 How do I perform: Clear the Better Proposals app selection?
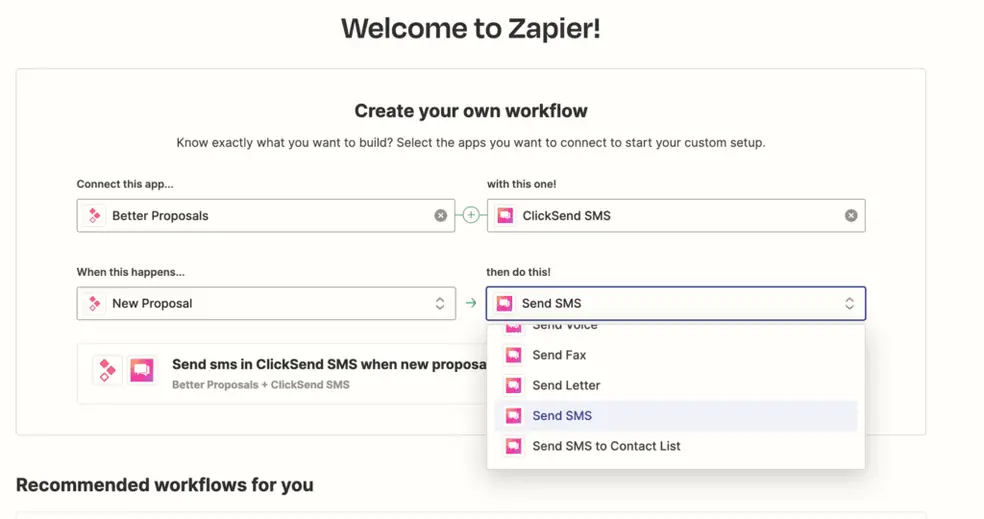point(441,215)
